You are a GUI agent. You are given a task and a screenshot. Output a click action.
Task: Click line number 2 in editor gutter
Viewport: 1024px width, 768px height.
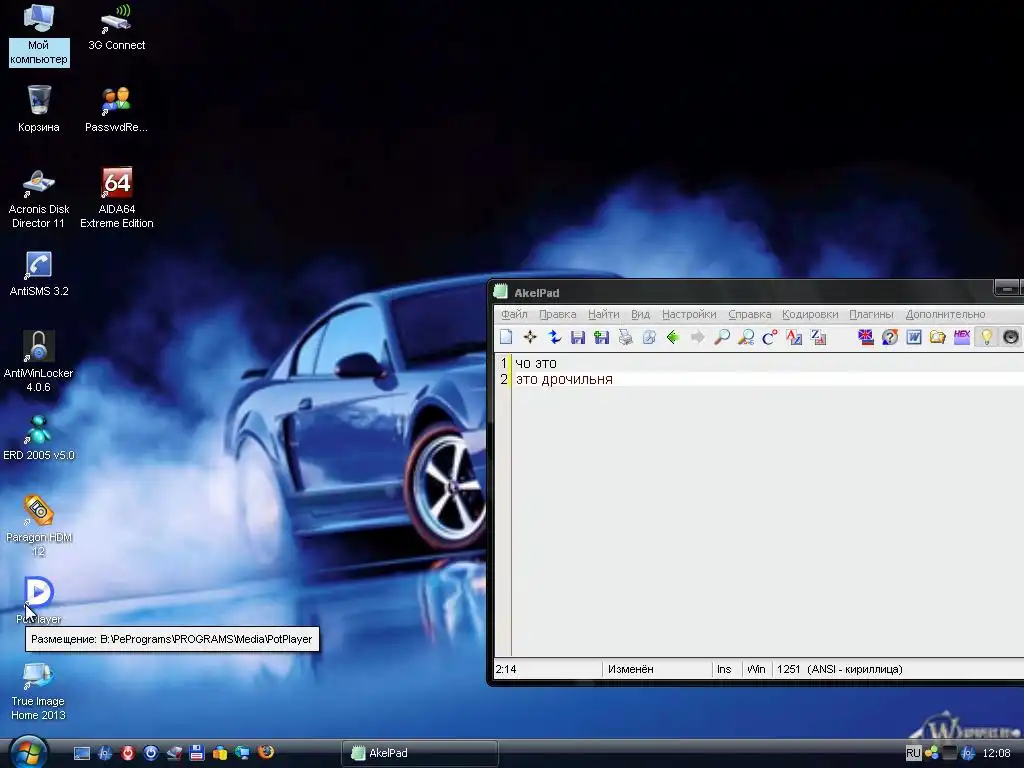click(x=504, y=379)
